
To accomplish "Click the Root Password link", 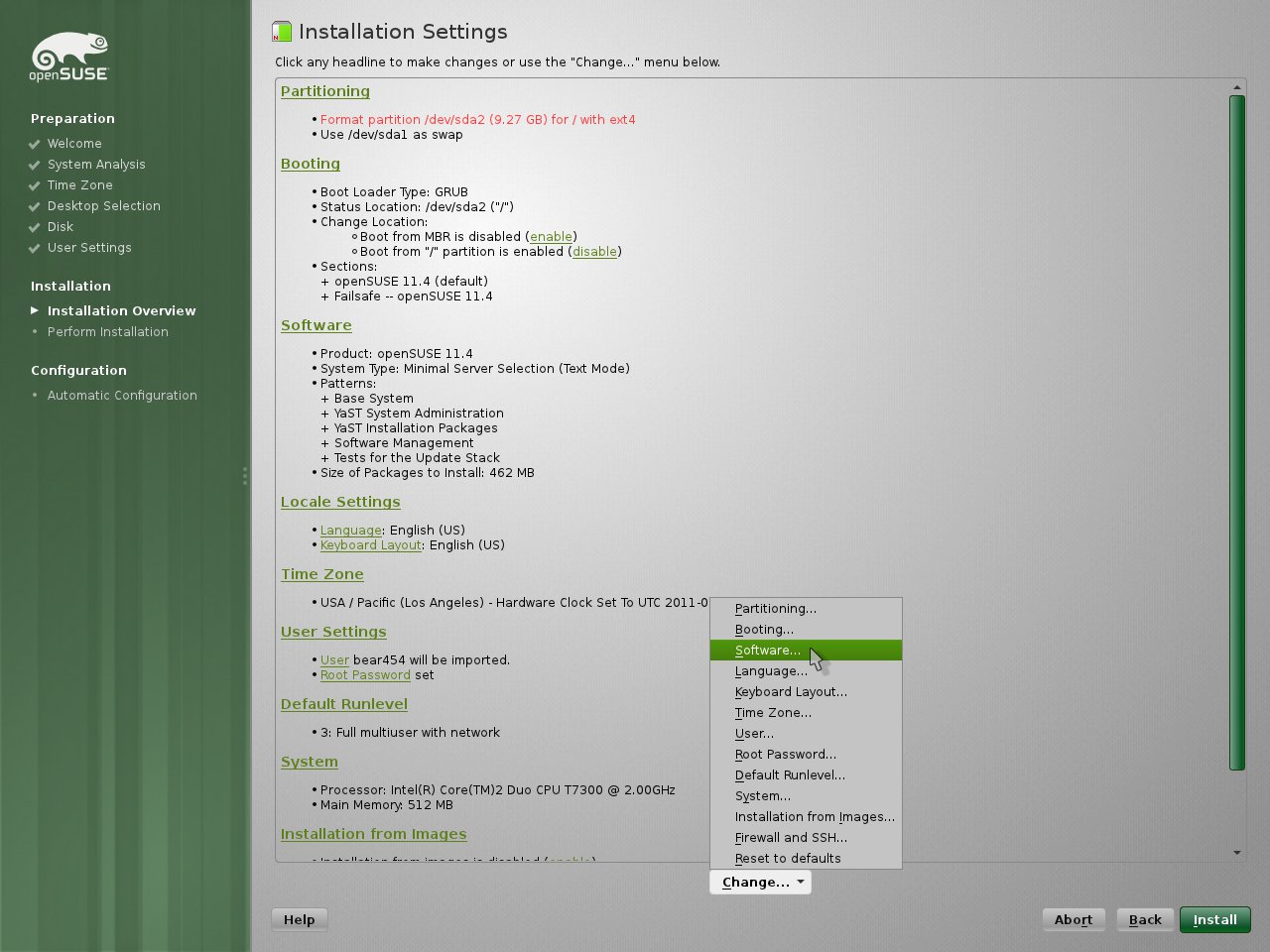I will (365, 675).
